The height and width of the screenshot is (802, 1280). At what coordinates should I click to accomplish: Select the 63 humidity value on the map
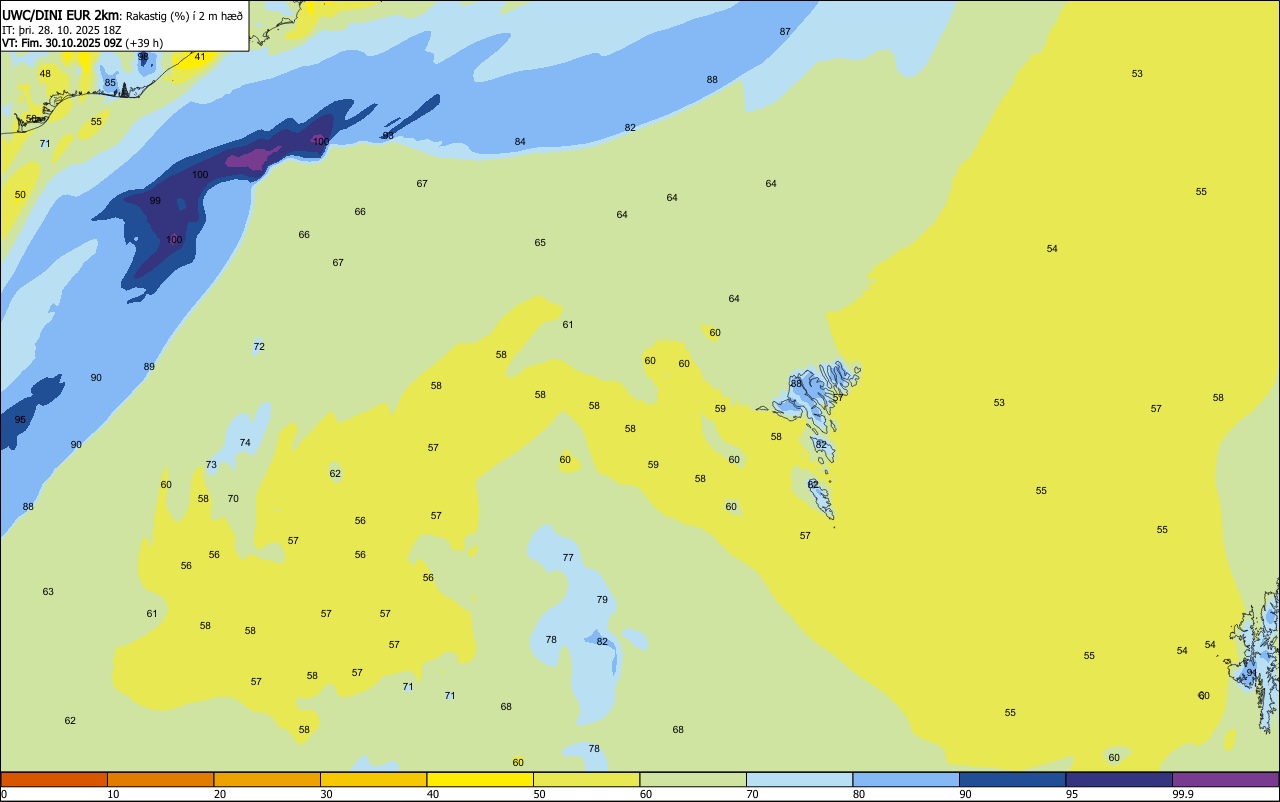point(48,592)
